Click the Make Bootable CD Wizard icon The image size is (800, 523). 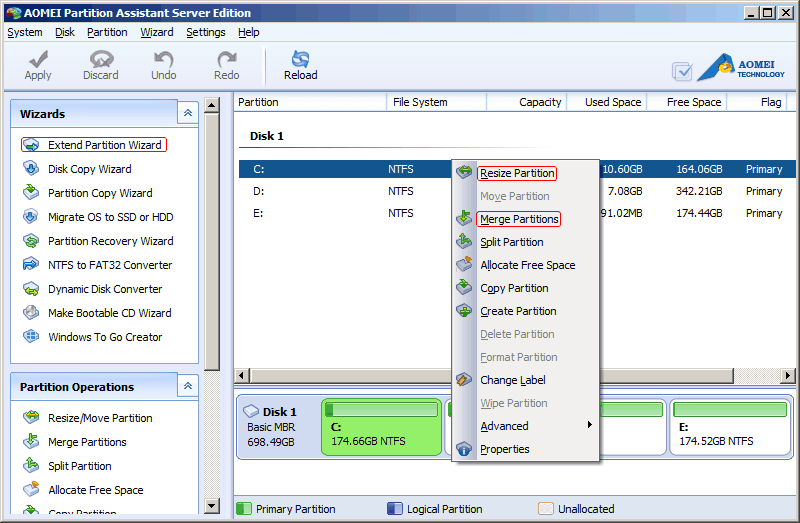tap(31, 313)
